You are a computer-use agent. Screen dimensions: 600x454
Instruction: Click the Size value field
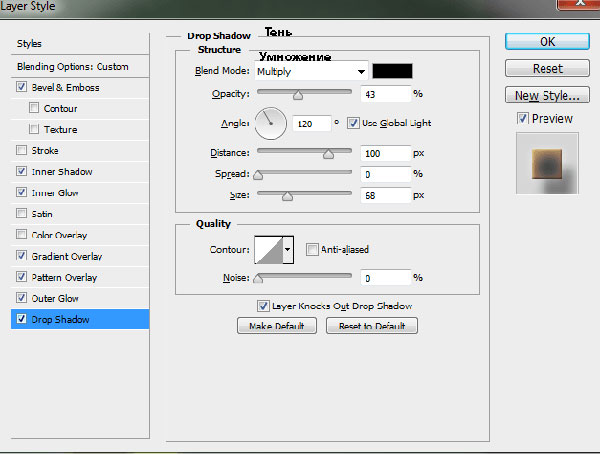coord(385,196)
